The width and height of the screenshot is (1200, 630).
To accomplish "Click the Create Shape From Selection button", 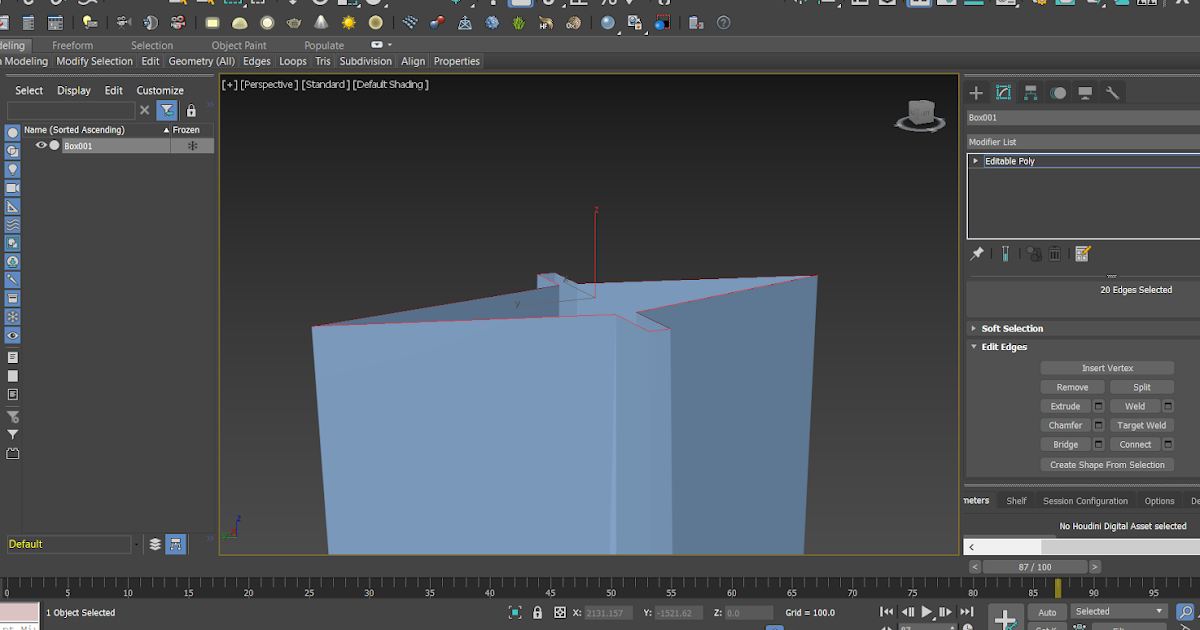I will coord(1106,464).
